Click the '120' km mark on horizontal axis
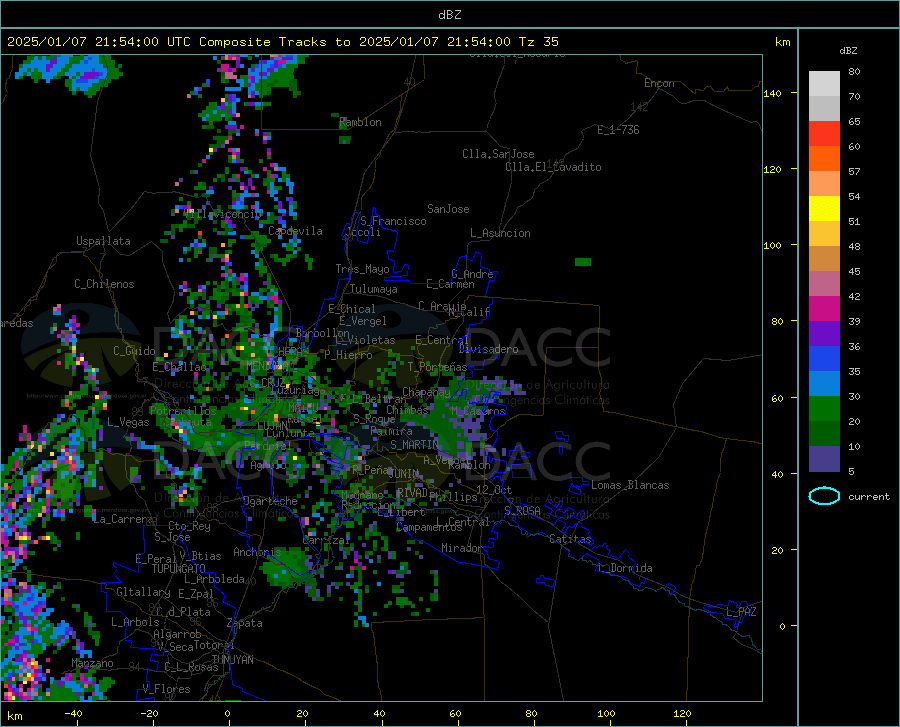The image size is (900, 727). point(682,714)
